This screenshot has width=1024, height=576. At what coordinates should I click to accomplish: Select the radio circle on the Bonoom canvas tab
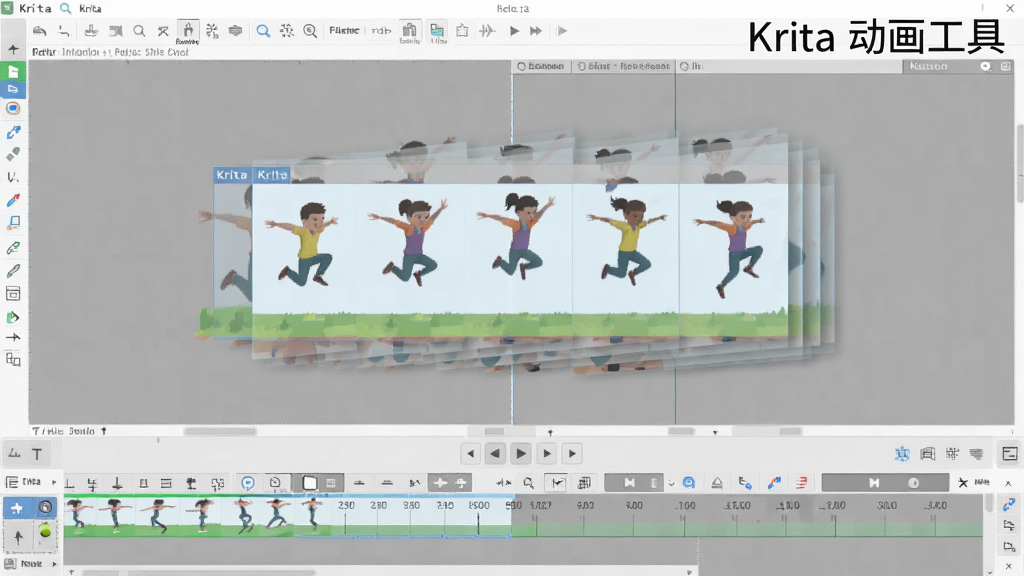coord(521,66)
